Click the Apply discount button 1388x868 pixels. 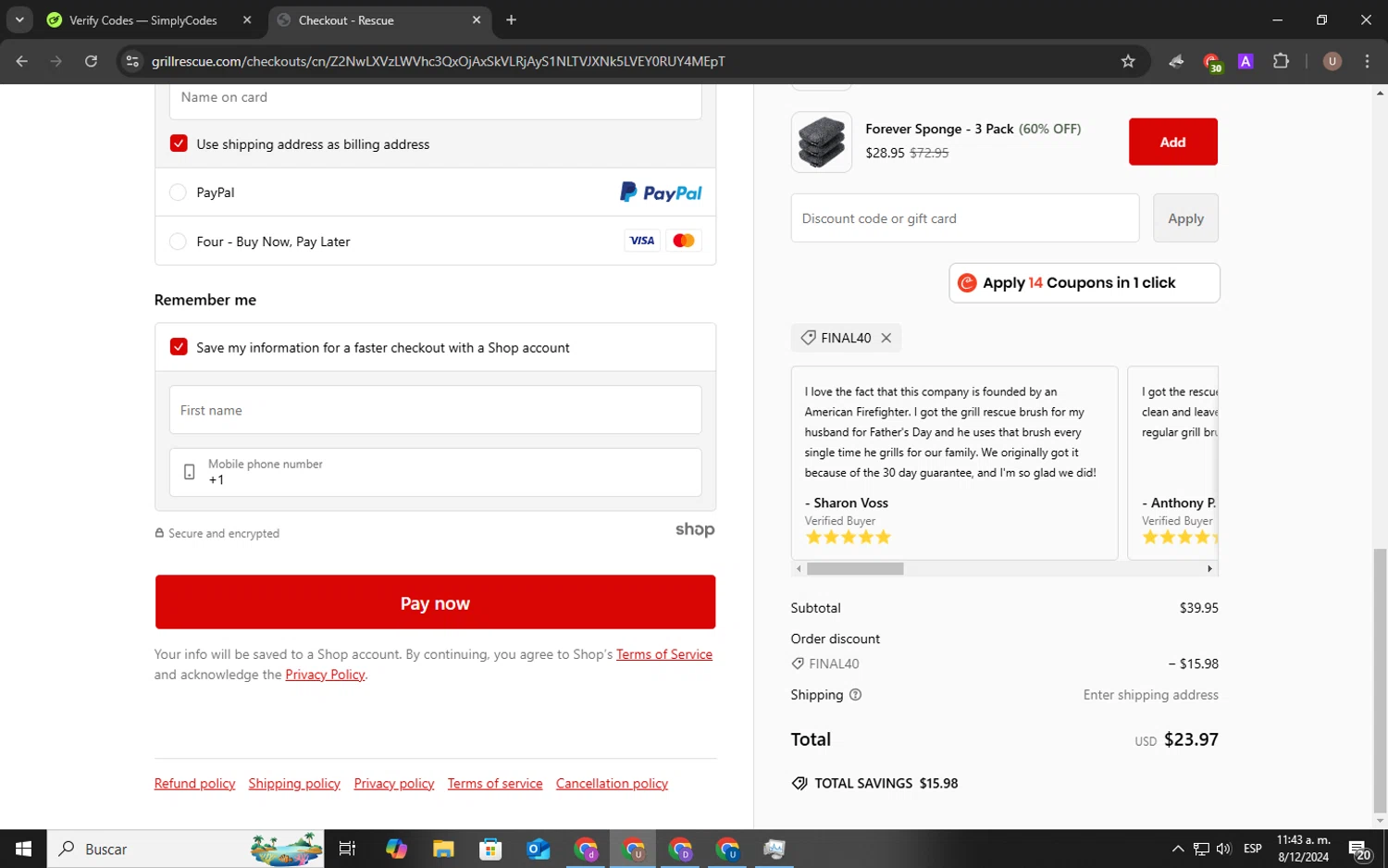point(1185,218)
